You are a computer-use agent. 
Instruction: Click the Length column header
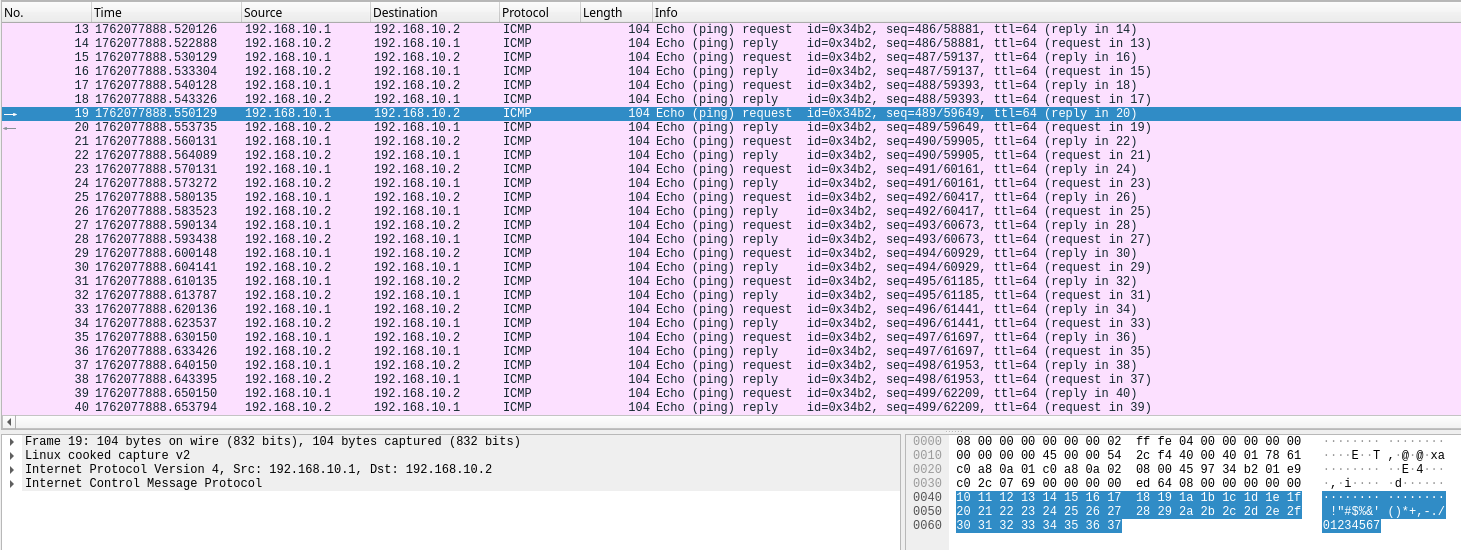click(615, 13)
